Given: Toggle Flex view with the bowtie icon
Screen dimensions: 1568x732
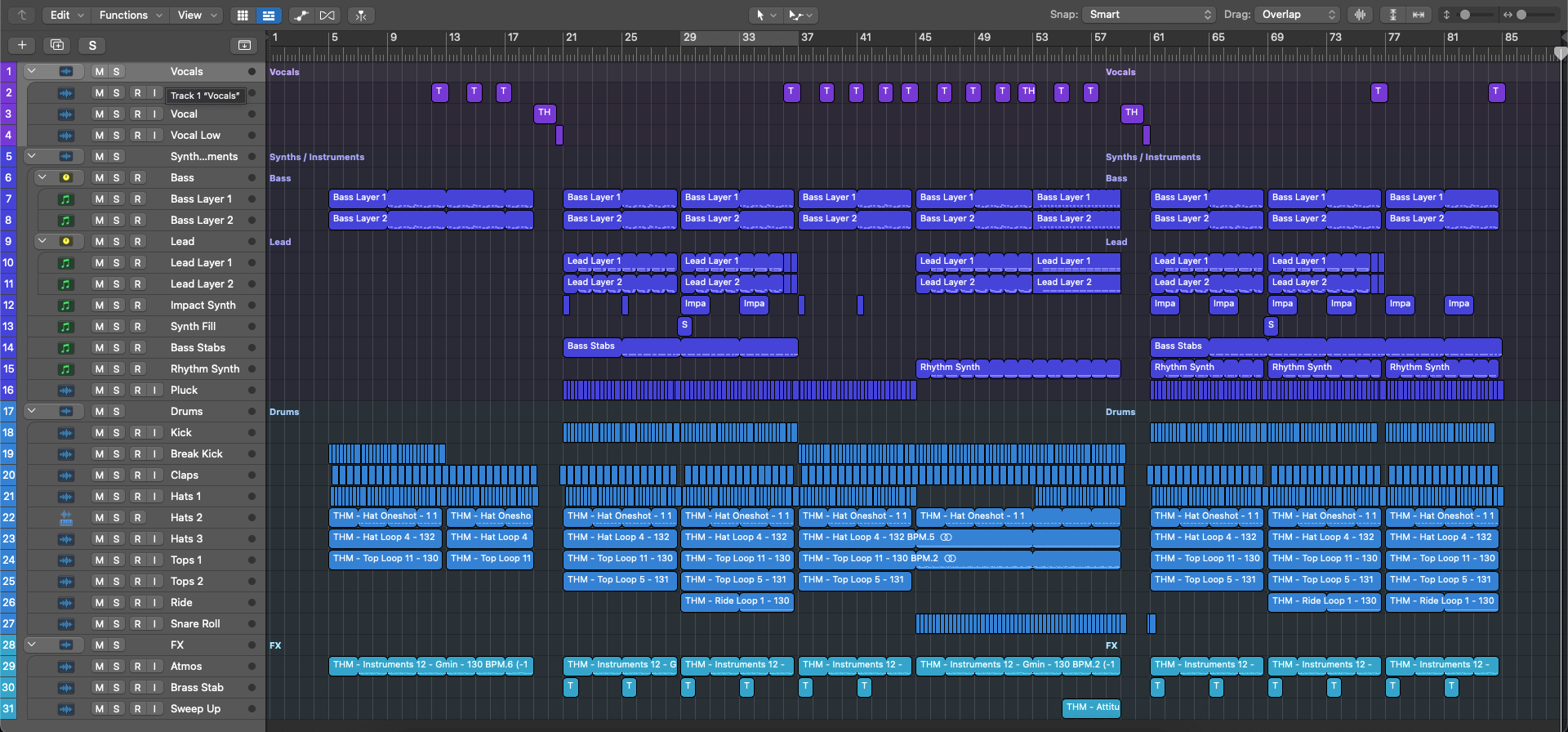Looking at the screenshot, I should tap(327, 15).
